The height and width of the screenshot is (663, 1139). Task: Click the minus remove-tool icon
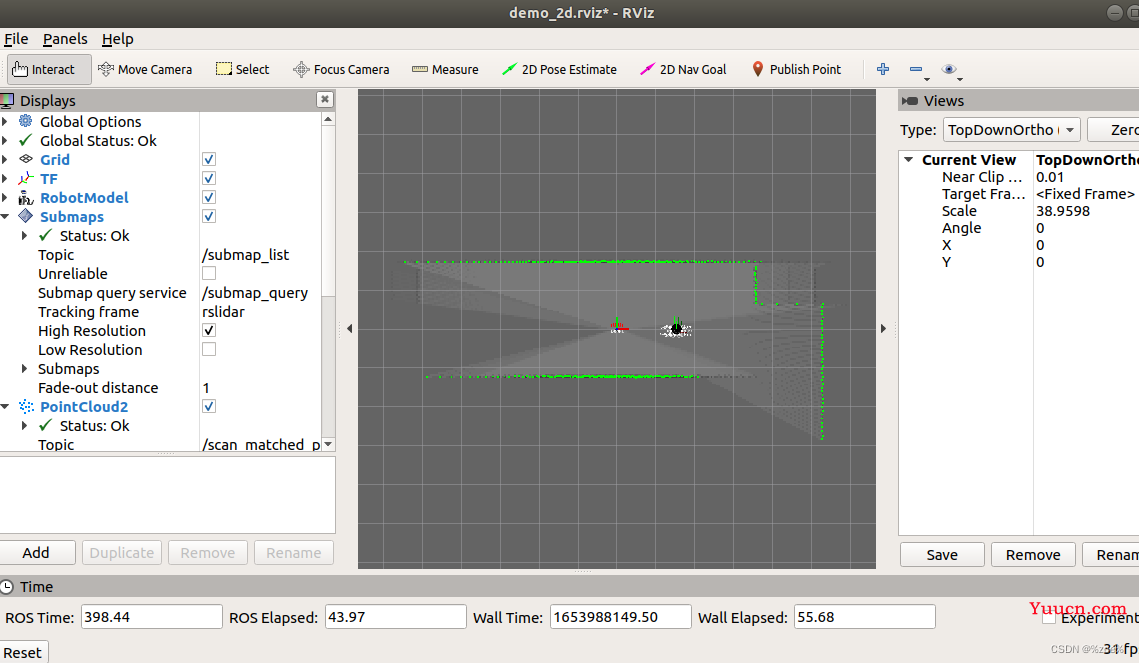[916, 69]
